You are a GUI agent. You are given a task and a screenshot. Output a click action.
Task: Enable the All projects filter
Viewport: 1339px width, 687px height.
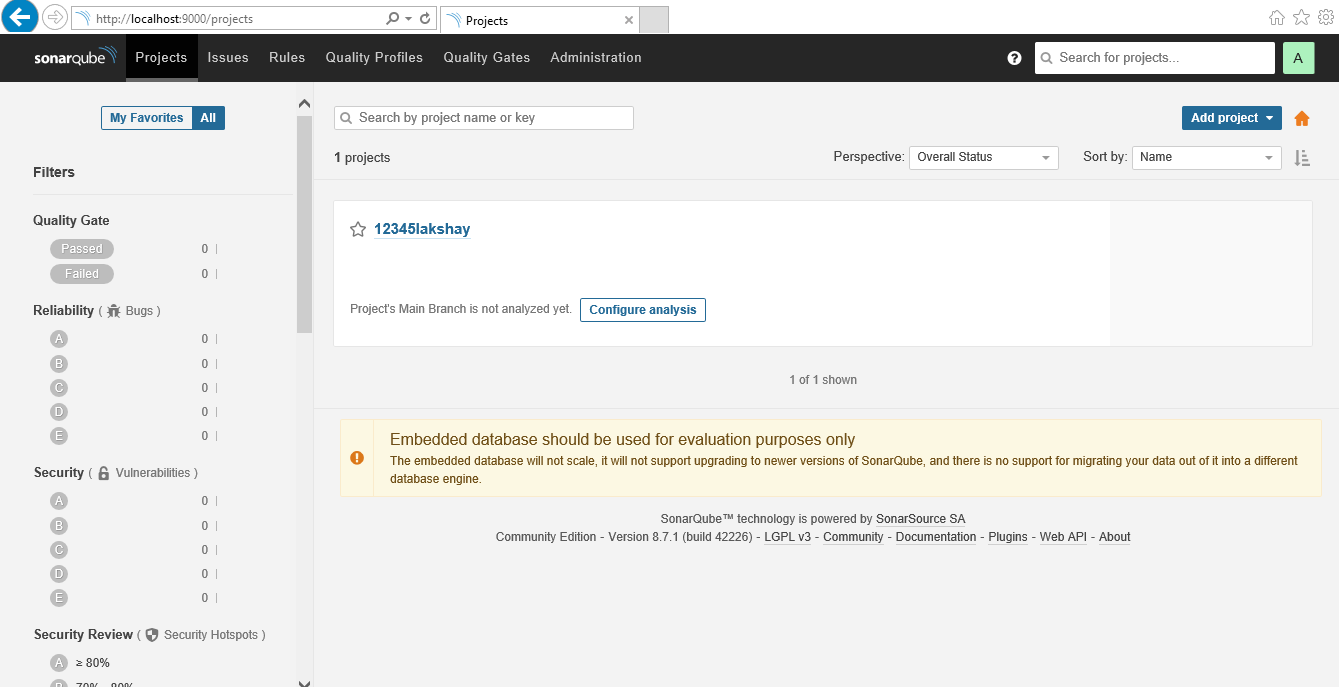208,117
